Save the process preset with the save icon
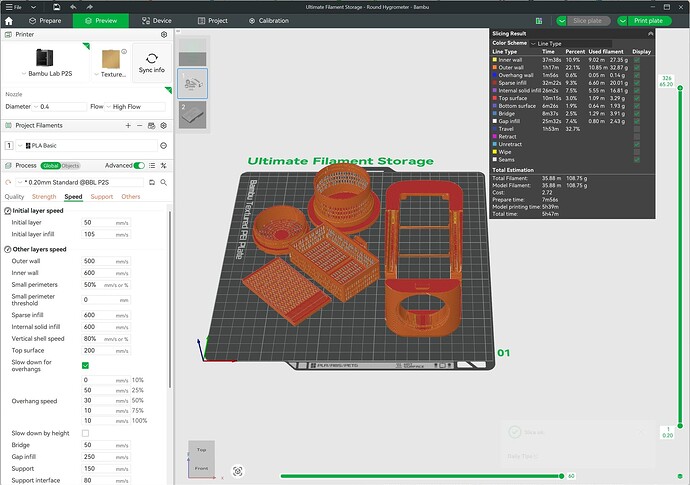The image size is (690, 485). [x=152, y=182]
